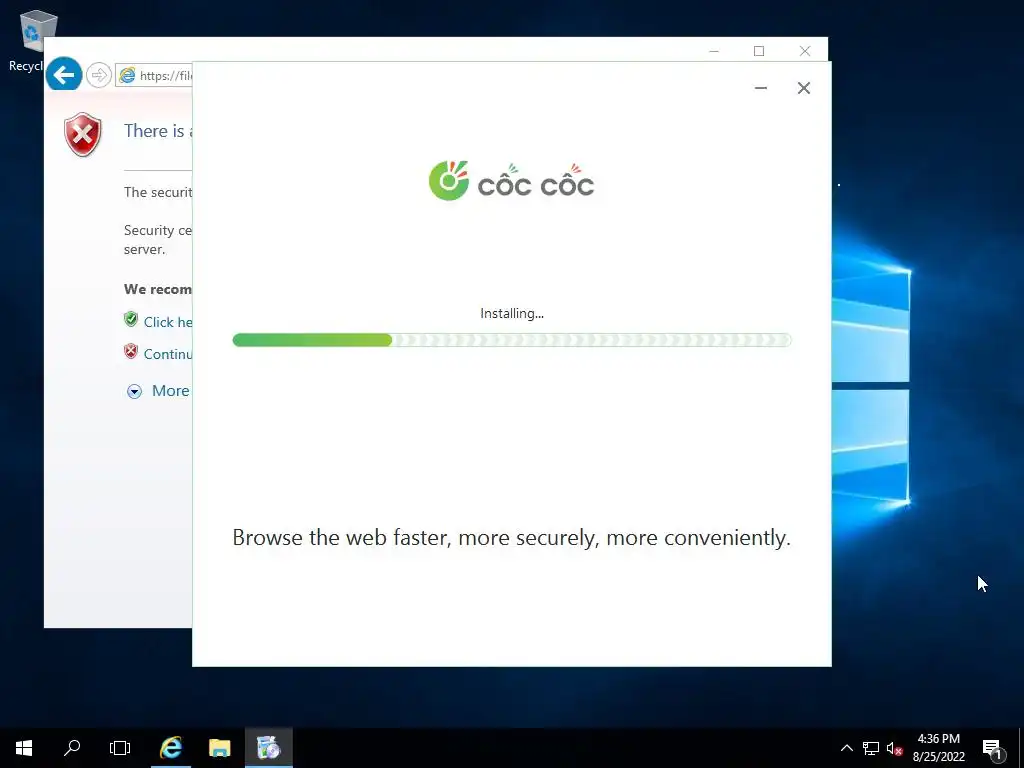Click the muted volume icon
1024x768 pixels.
pyautogui.click(x=894, y=748)
